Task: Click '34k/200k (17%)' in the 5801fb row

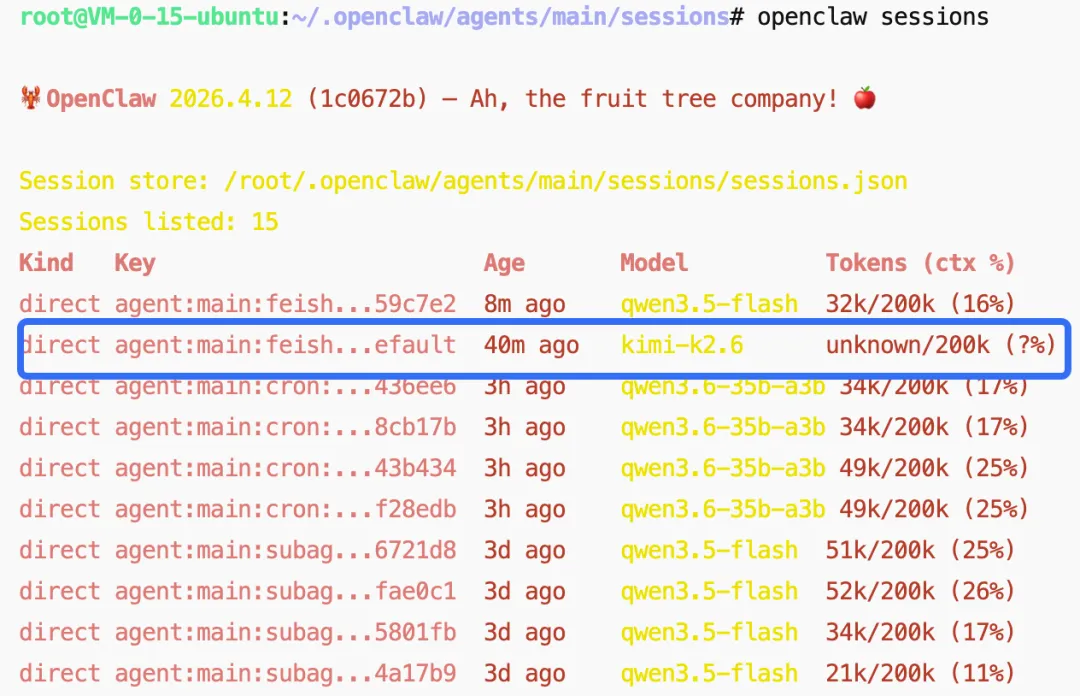Action: coord(920,632)
